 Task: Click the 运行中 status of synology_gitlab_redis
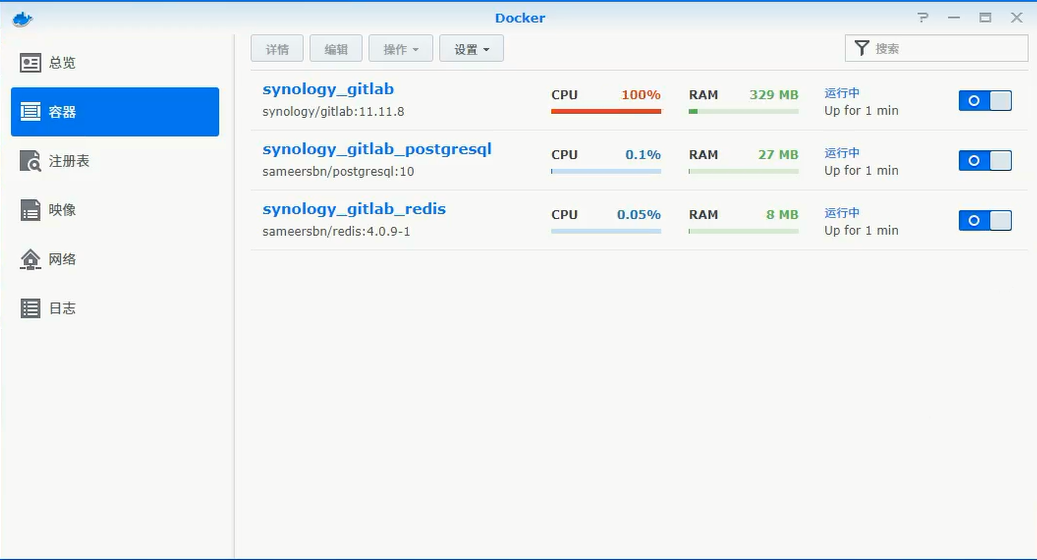pos(842,213)
